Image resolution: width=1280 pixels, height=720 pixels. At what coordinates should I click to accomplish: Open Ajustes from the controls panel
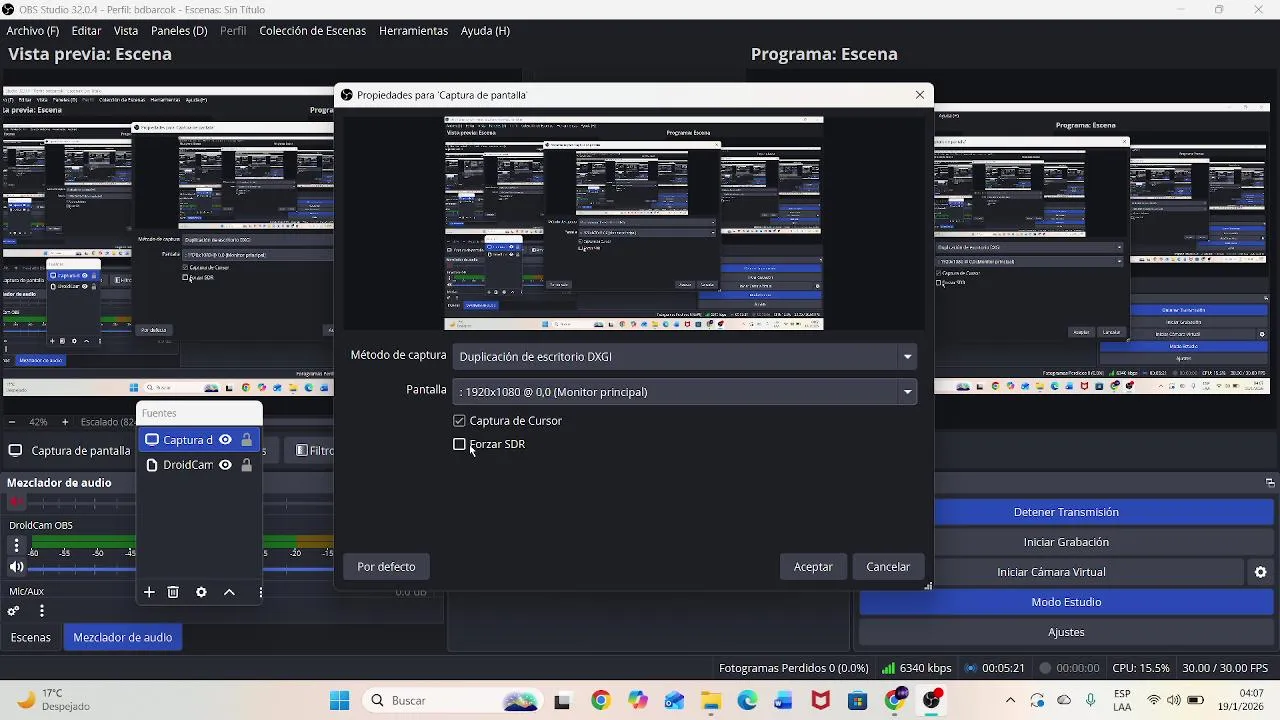(x=1066, y=632)
